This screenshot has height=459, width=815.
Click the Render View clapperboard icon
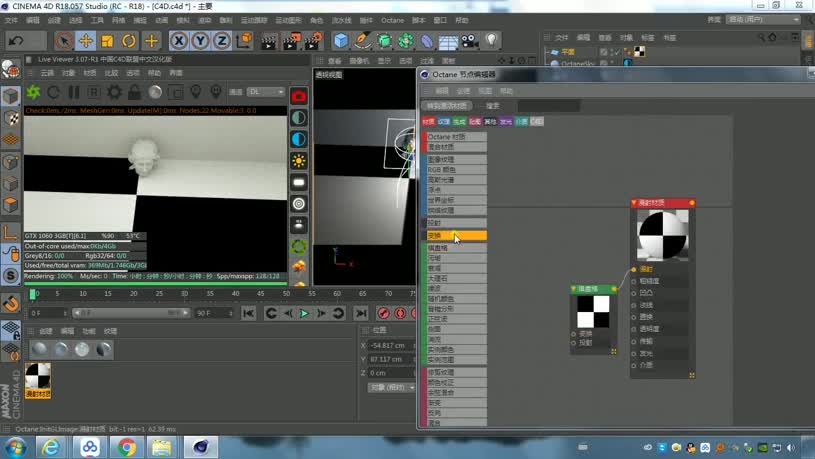[x=269, y=41]
